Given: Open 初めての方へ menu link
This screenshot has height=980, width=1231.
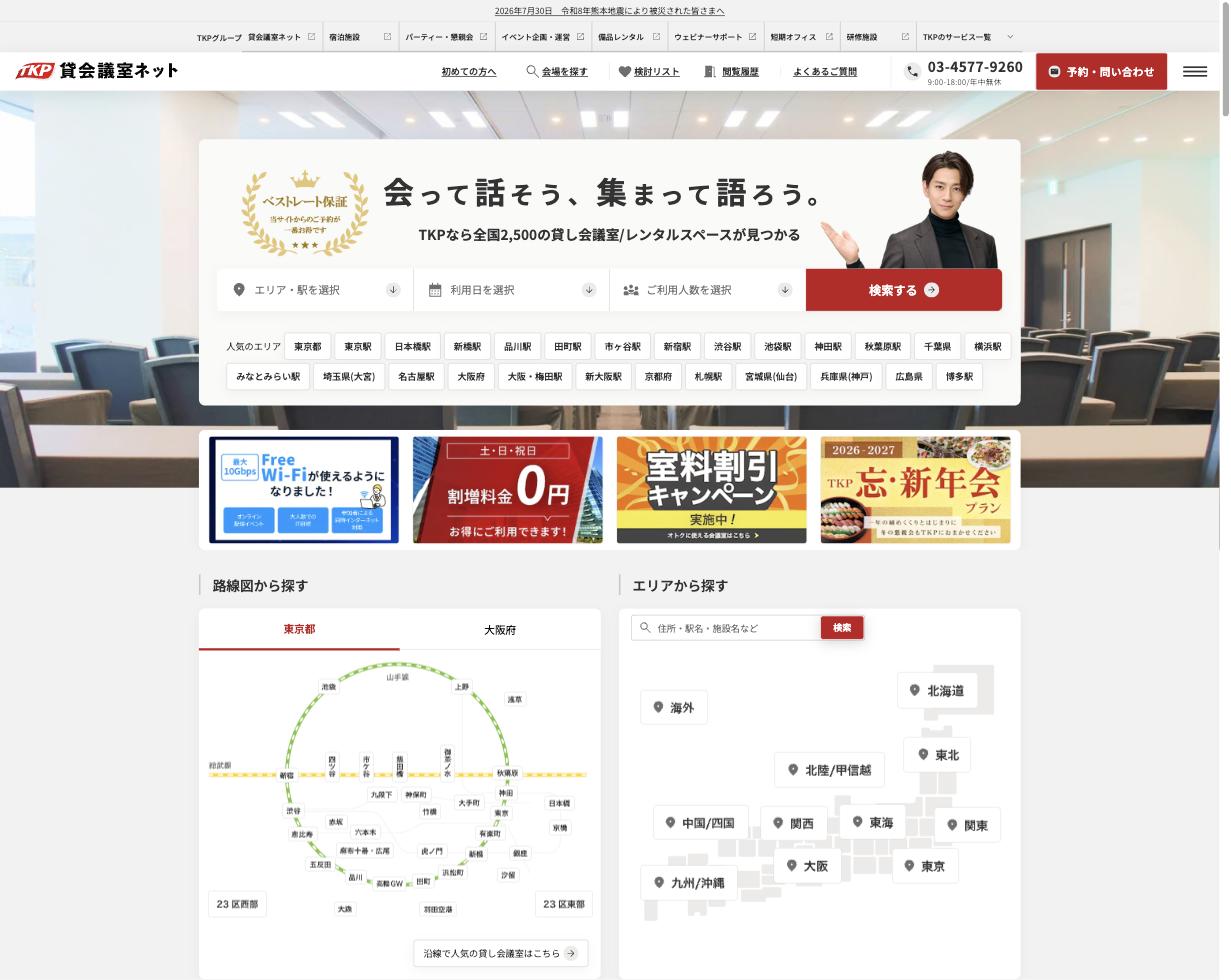Looking at the screenshot, I should (469, 72).
